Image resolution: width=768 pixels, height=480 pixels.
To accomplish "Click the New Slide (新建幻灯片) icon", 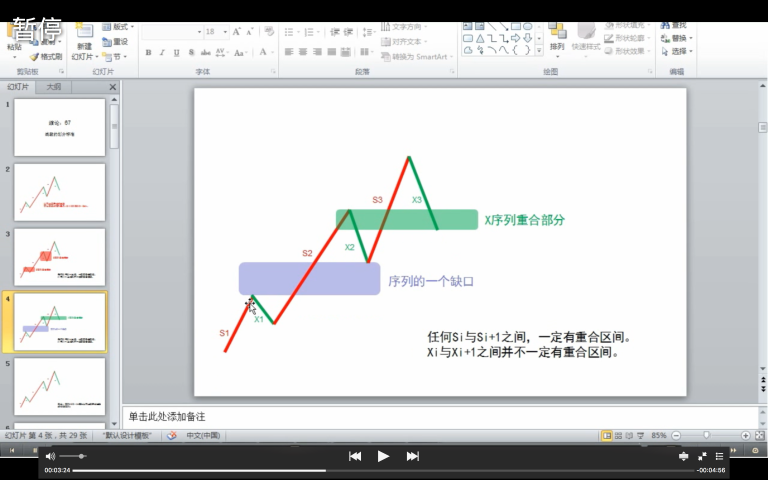I will (x=84, y=34).
